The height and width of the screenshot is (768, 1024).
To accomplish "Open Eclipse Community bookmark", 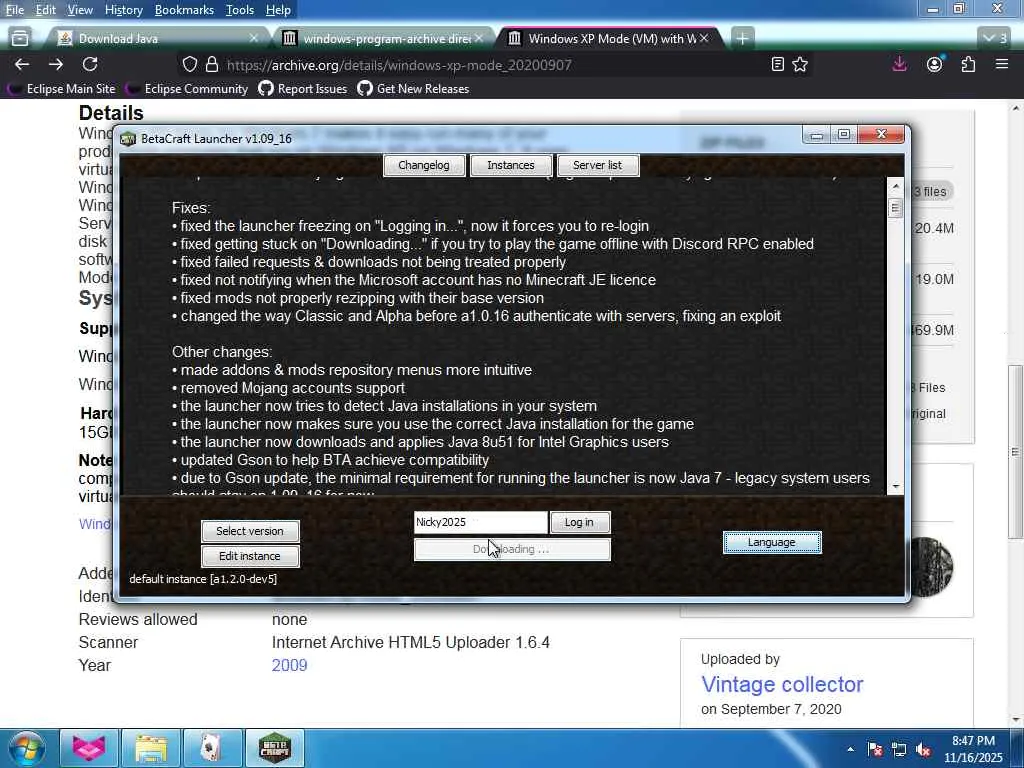I will 188,89.
